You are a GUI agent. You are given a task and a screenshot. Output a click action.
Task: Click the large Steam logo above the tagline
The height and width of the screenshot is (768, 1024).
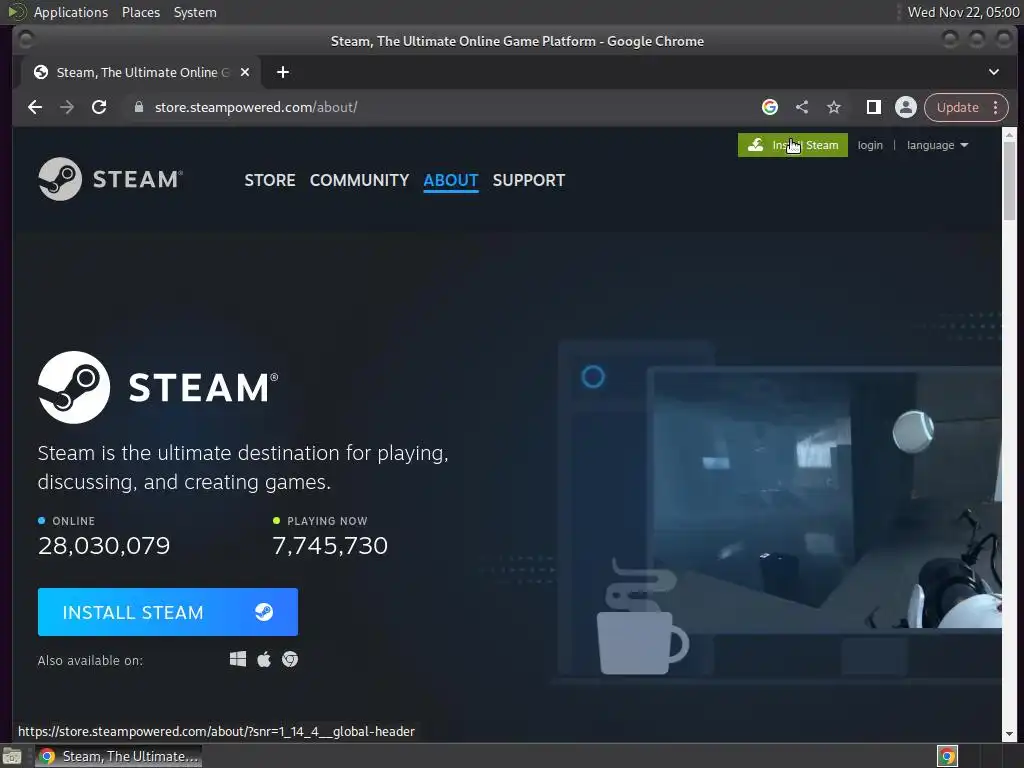coord(158,387)
